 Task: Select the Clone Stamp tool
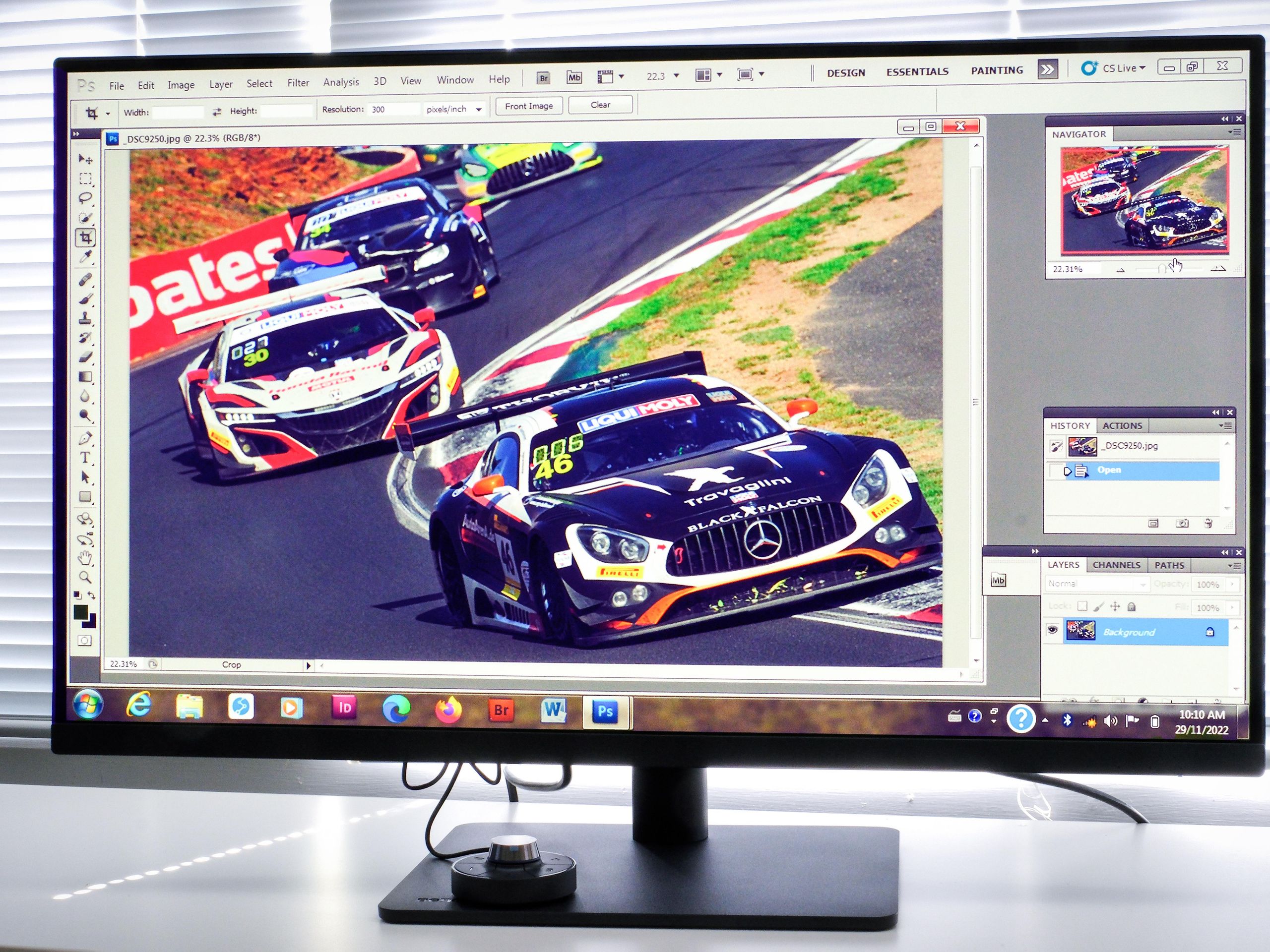85,318
